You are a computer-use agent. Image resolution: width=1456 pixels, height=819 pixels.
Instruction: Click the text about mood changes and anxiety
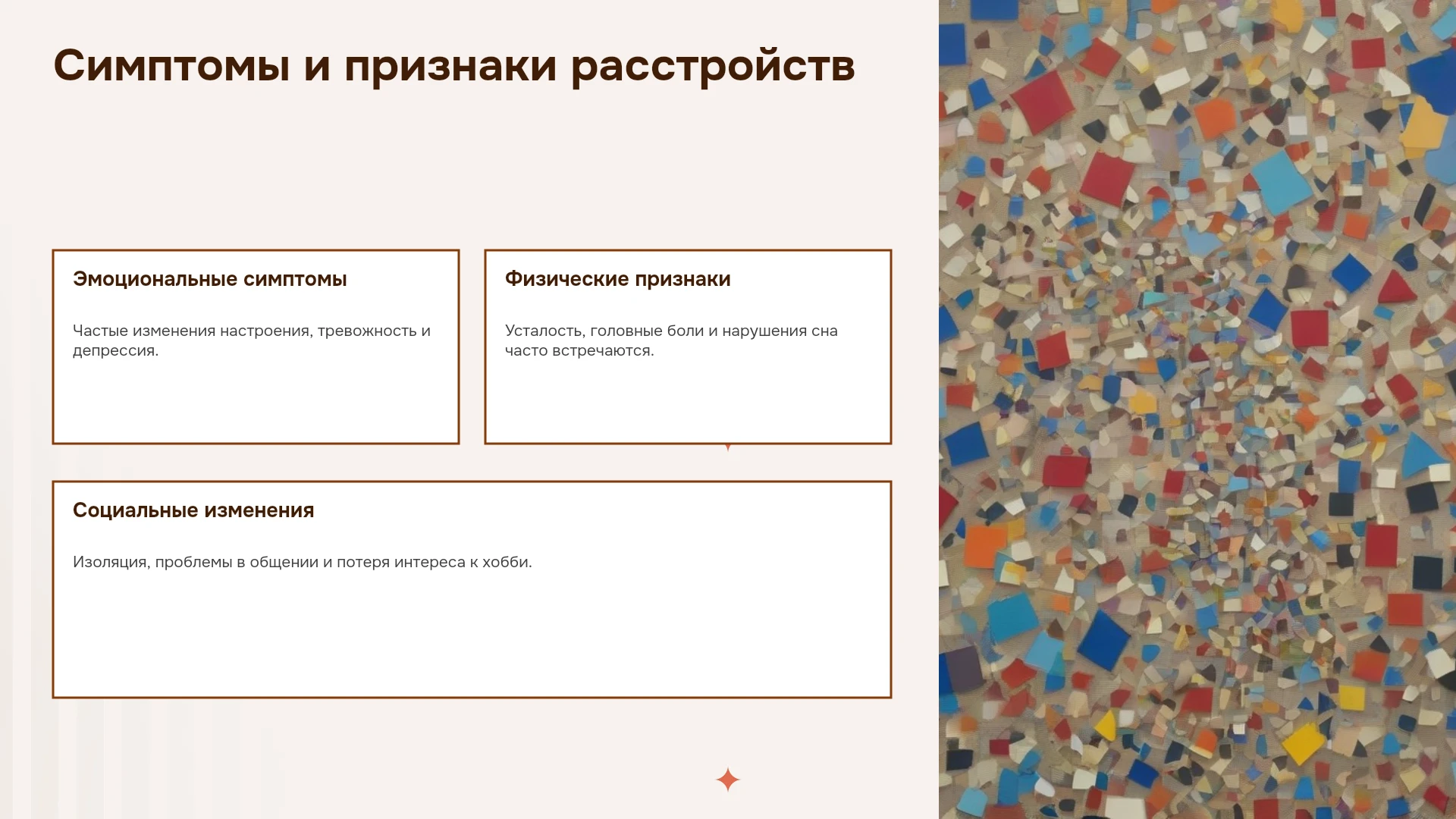(252, 340)
